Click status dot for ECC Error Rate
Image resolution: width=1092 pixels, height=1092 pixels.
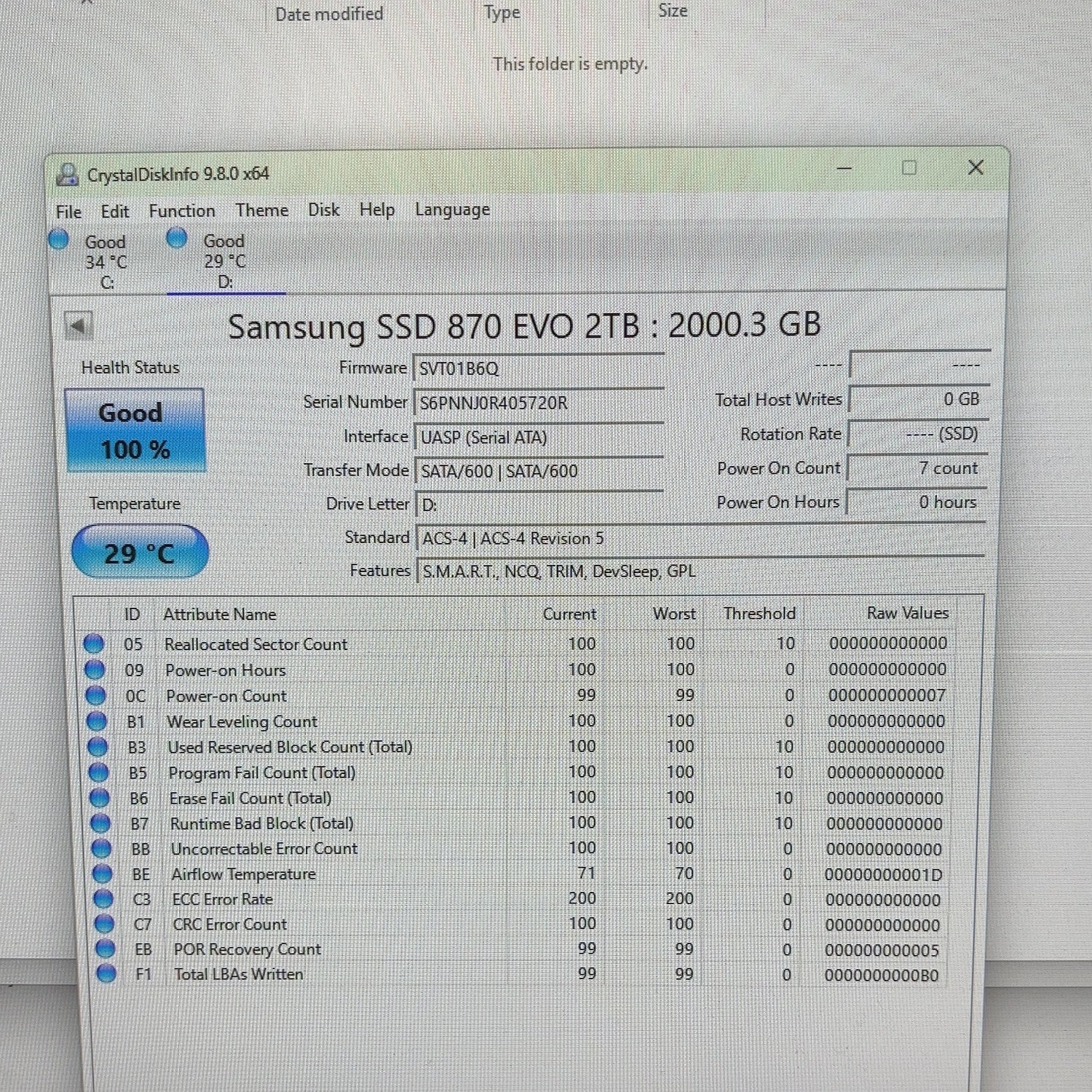pyautogui.click(x=103, y=899)
